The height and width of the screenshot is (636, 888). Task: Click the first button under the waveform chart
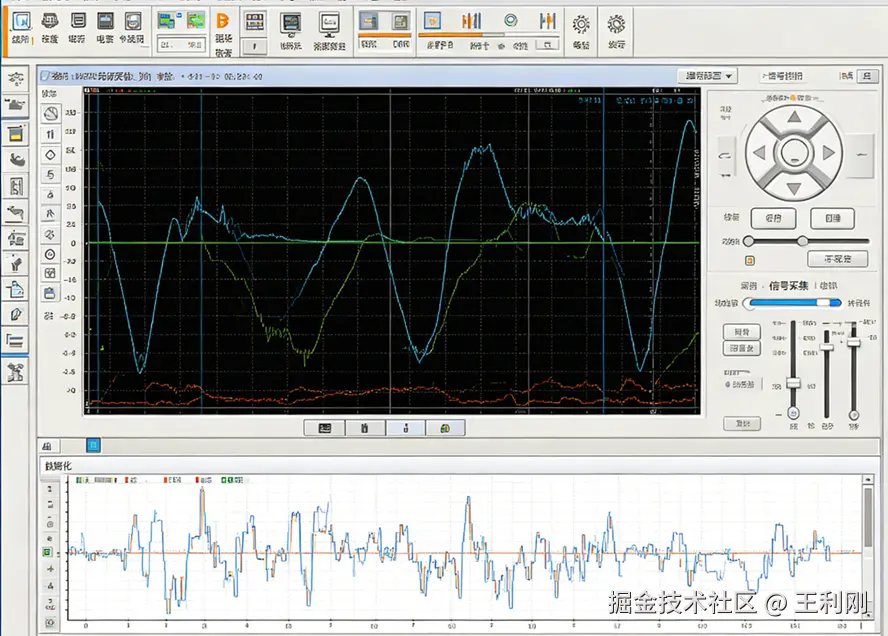pyautogui.click(x=324, y=428)
